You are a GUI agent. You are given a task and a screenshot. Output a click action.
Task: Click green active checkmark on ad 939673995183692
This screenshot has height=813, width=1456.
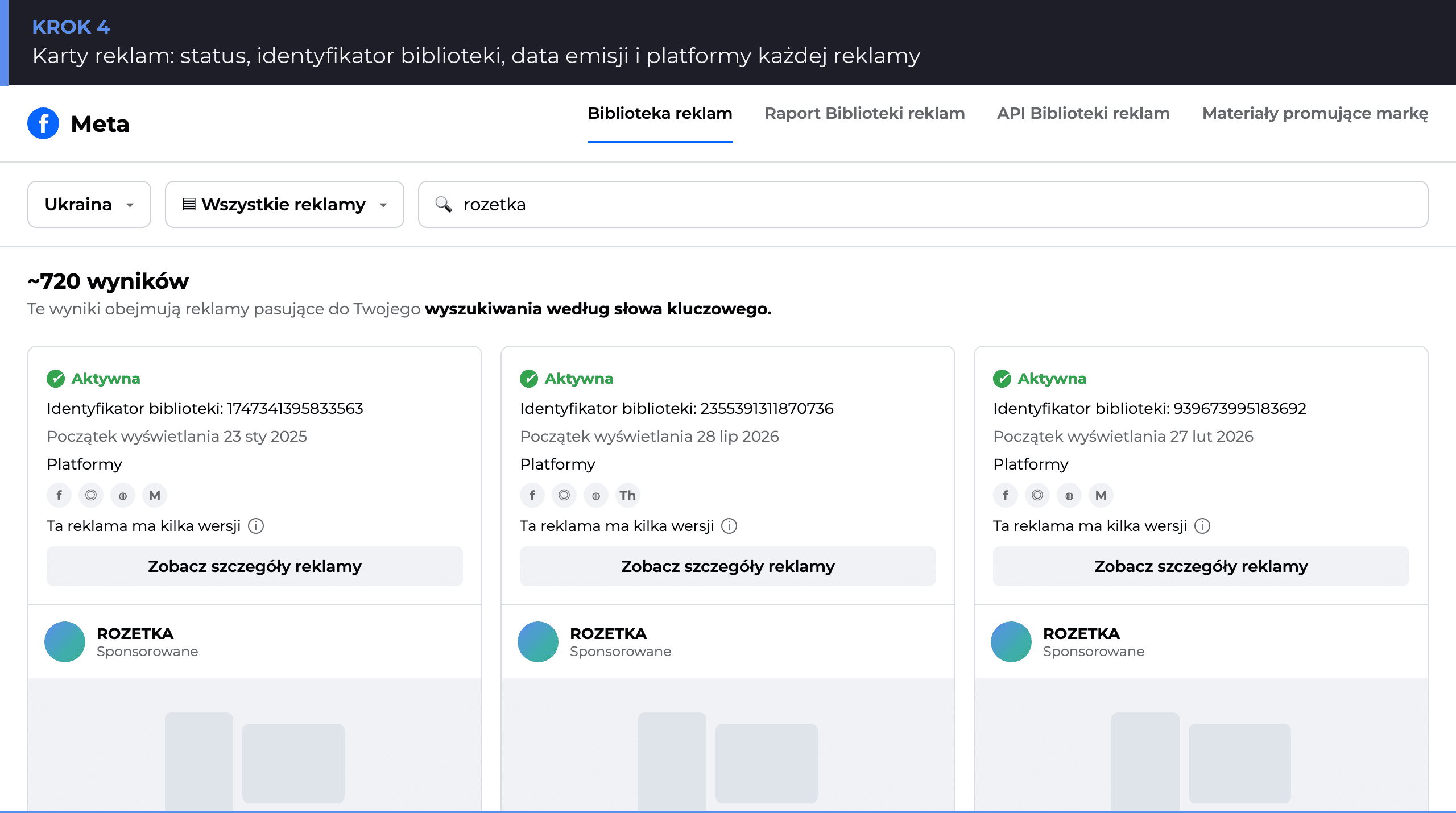point(1002,379)
